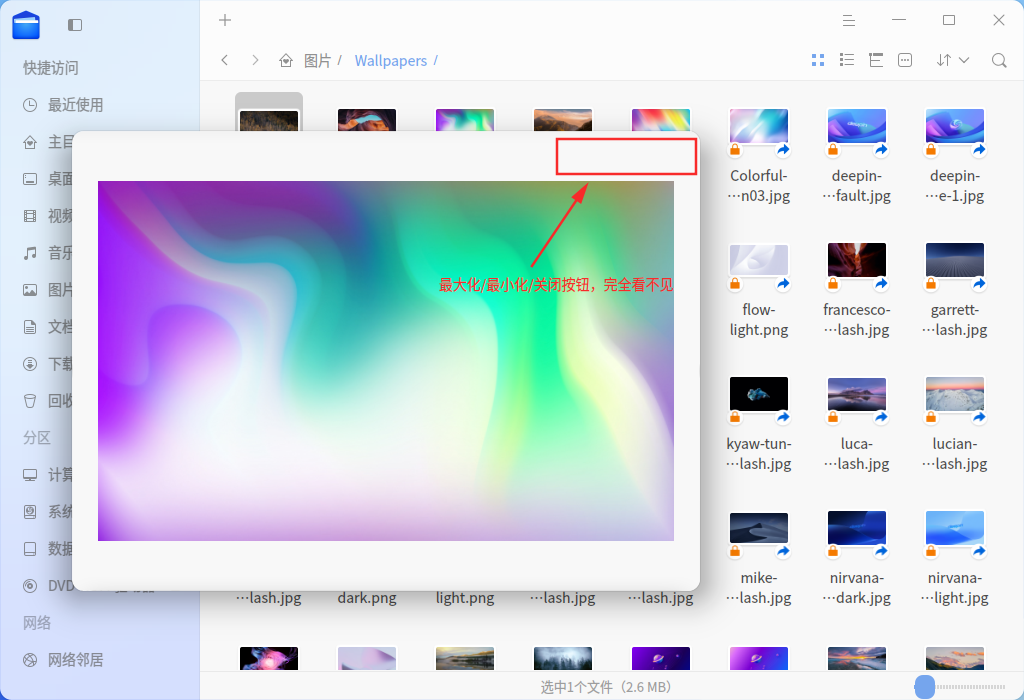
Task: Click light.png label below preview
Action: click(465, 597)
